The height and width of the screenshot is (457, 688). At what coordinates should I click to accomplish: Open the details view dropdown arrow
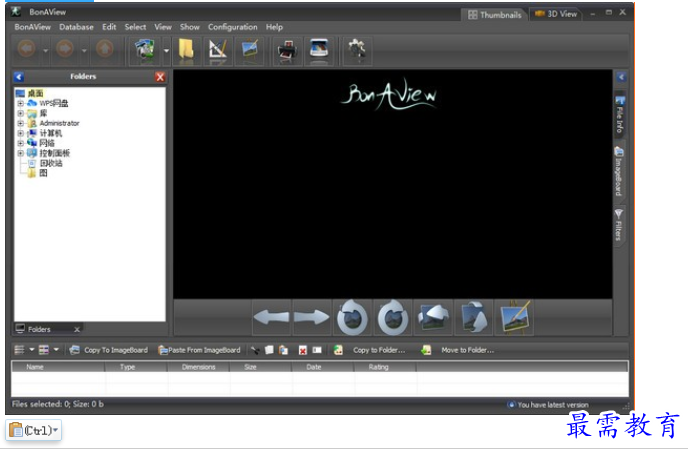pos(56,350)
